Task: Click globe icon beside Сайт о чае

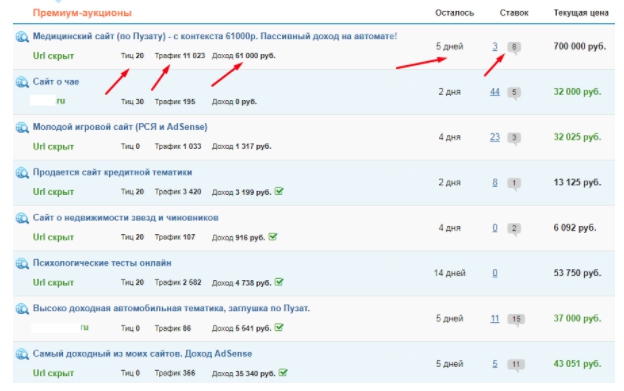Action: [22, 82]
